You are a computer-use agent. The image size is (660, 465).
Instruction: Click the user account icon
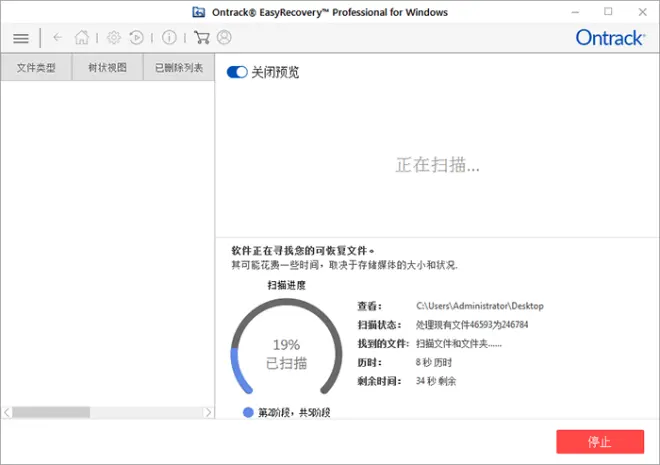pos(224,37)
